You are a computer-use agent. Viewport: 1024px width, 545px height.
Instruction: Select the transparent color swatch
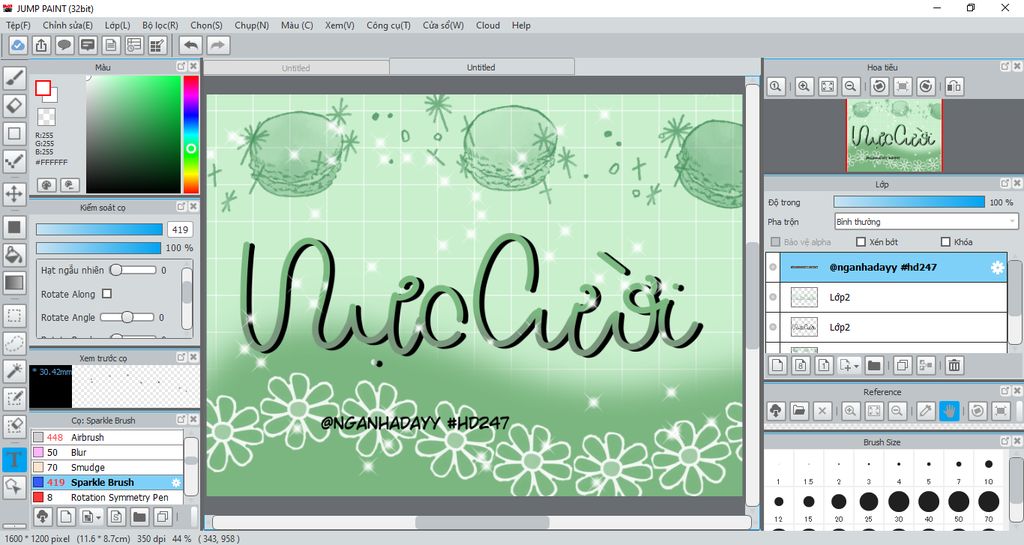pyautogui.click(x=46, y=117)
